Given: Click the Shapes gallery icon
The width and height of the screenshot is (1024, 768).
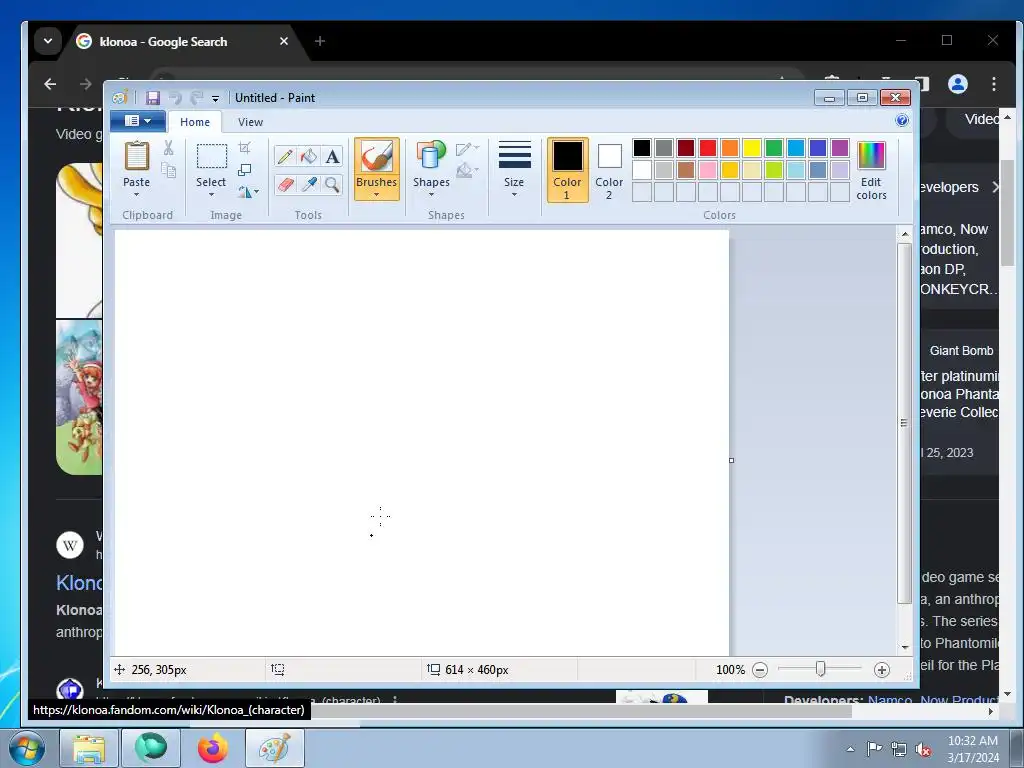Looking at the screenshot, I should coord(431,157).
